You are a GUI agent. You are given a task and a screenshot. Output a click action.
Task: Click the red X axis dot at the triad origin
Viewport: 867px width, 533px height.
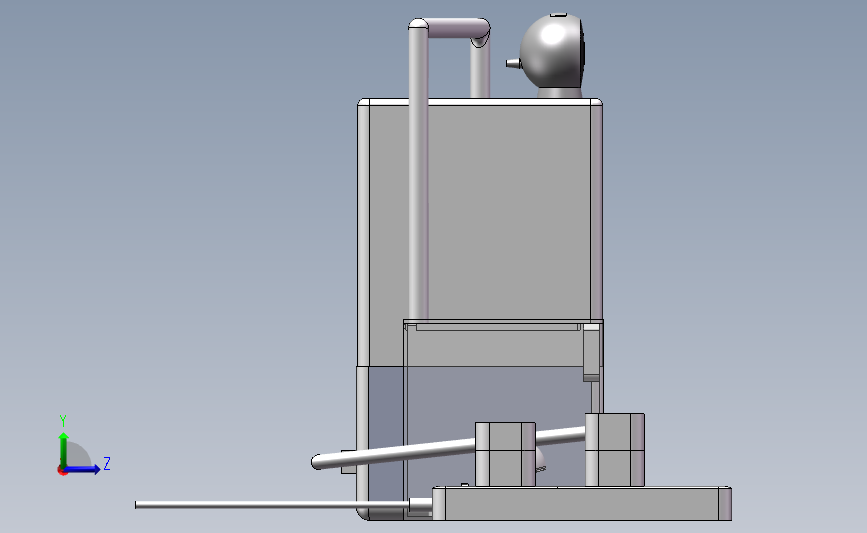[x=62, y=471]
